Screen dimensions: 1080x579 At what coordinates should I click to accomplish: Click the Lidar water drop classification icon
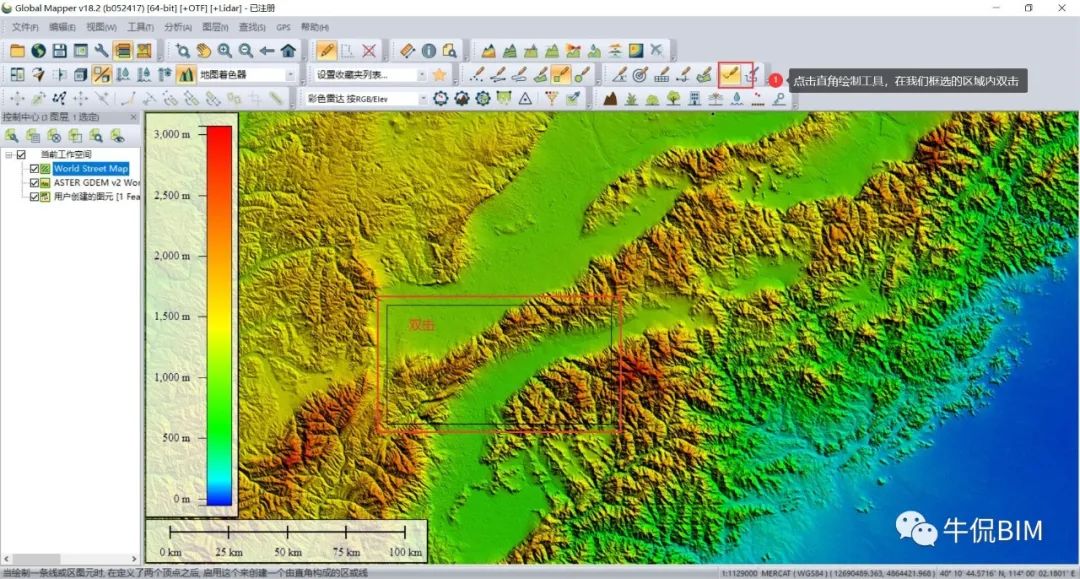click(737, 98)
